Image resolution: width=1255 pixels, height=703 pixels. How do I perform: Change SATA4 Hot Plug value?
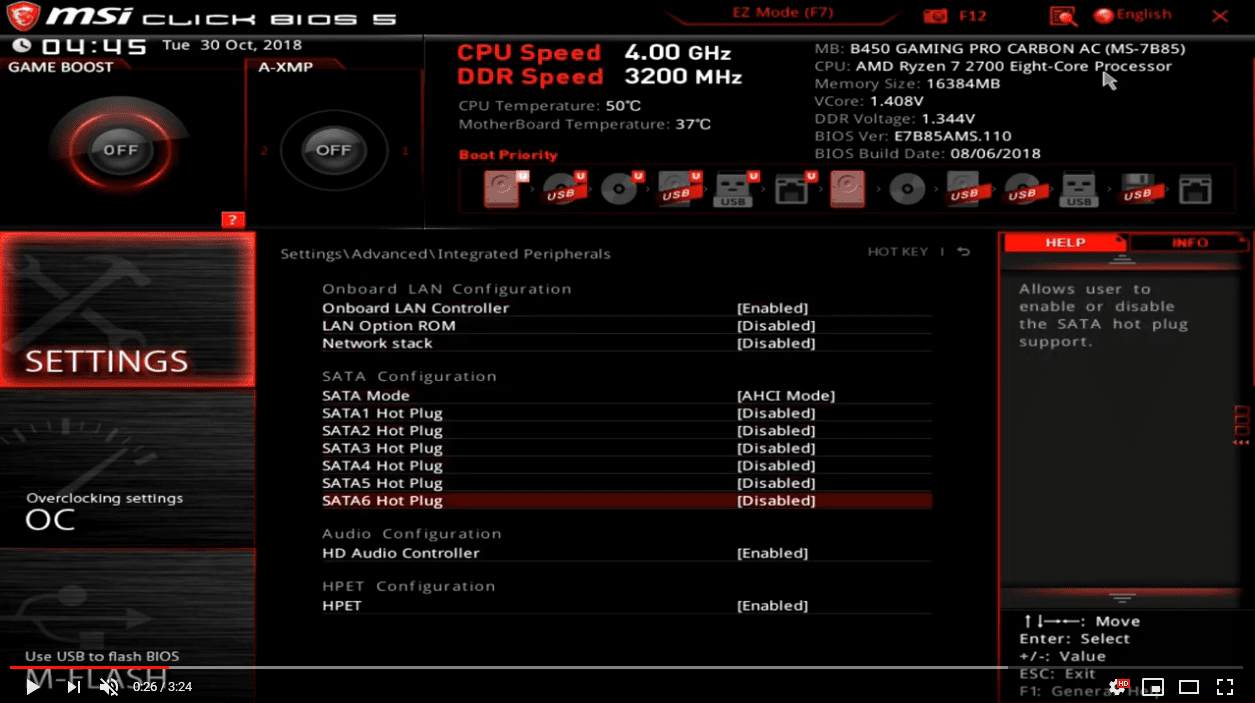(776, 465)
